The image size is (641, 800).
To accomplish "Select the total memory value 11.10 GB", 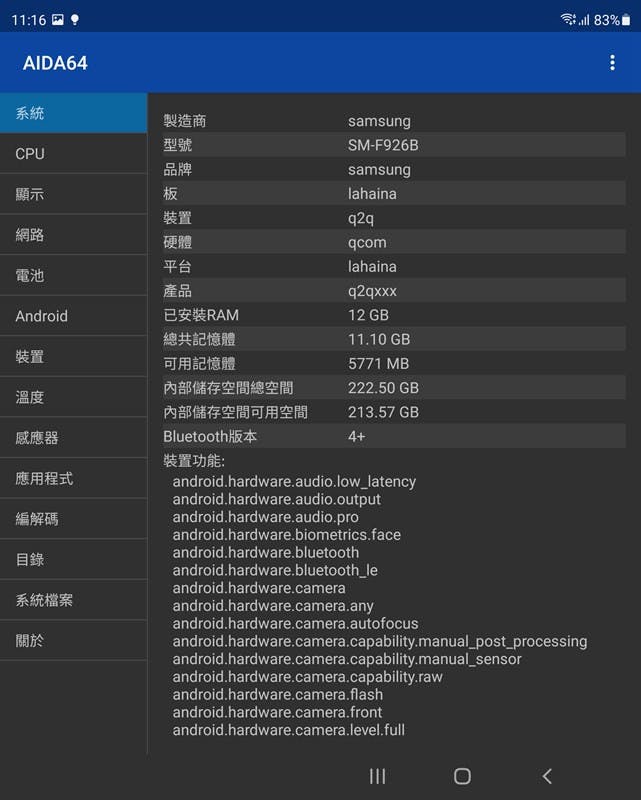I will tap(379, 339).
